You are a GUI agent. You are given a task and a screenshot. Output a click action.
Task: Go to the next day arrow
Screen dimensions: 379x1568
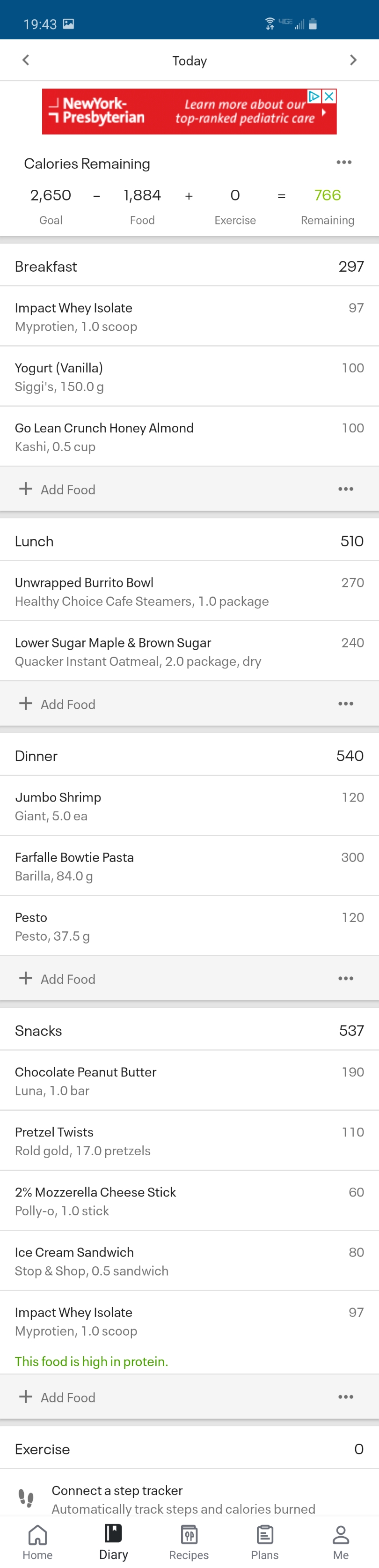click(353, 60)
